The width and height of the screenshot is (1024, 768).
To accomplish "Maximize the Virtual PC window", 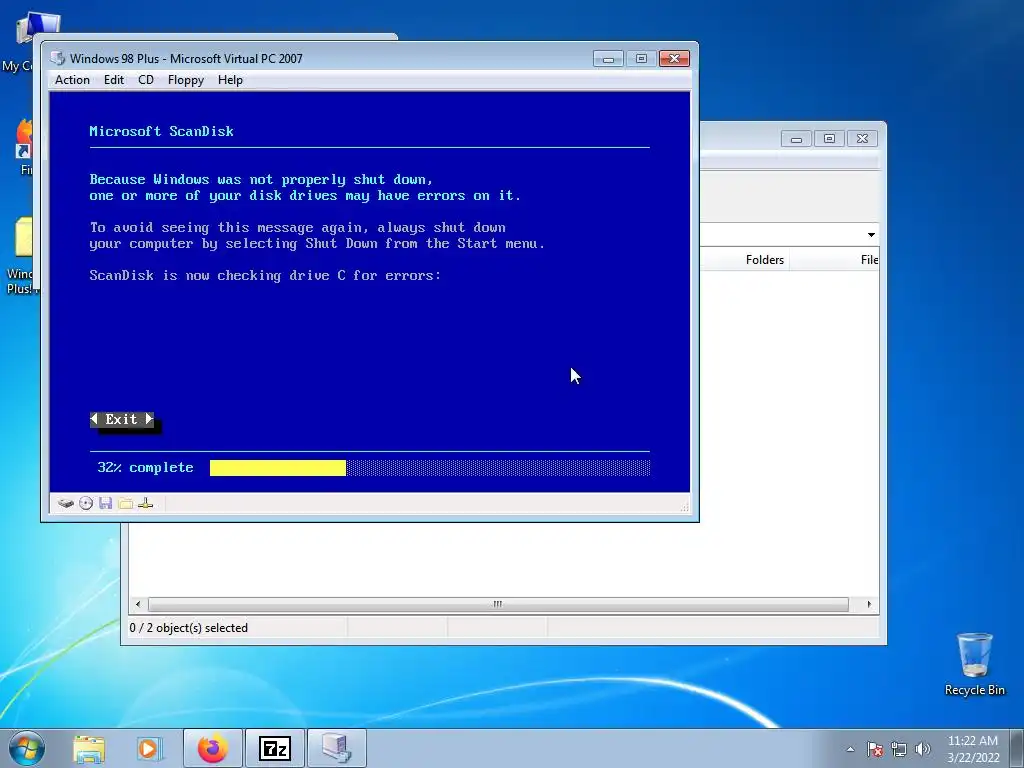I will pos(641,59).
